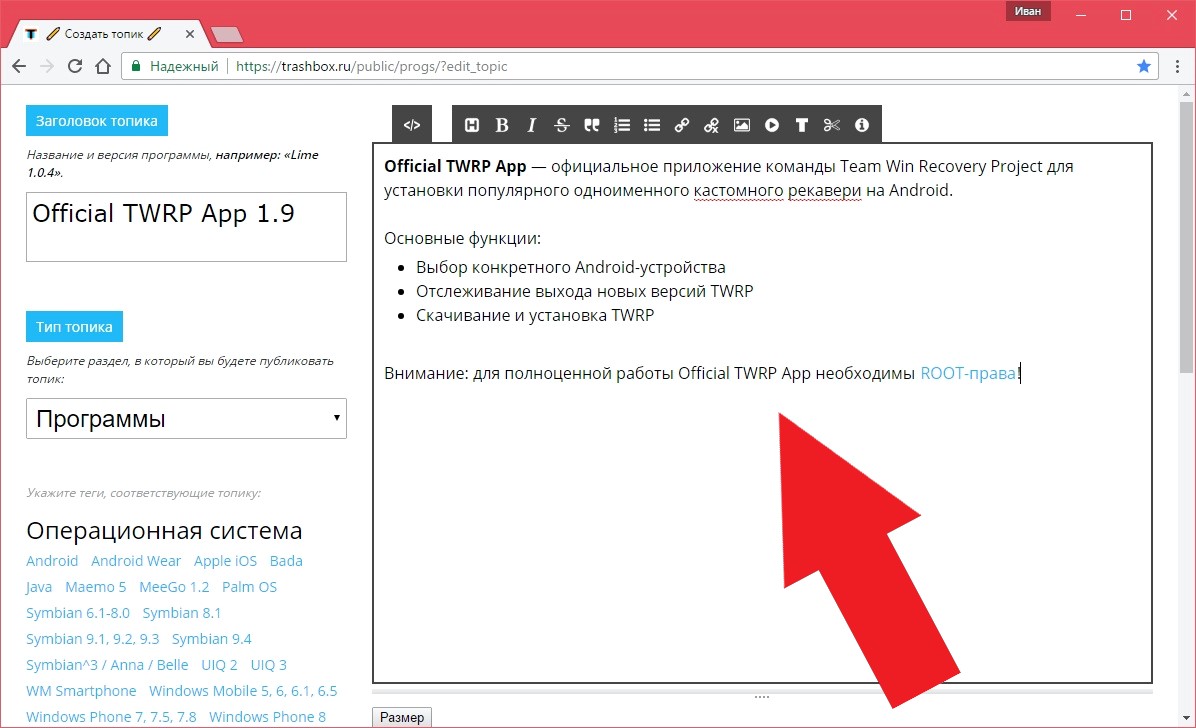Apply strikethrough formatting
Screen dimensions: 1196x728
pos(561,125)
